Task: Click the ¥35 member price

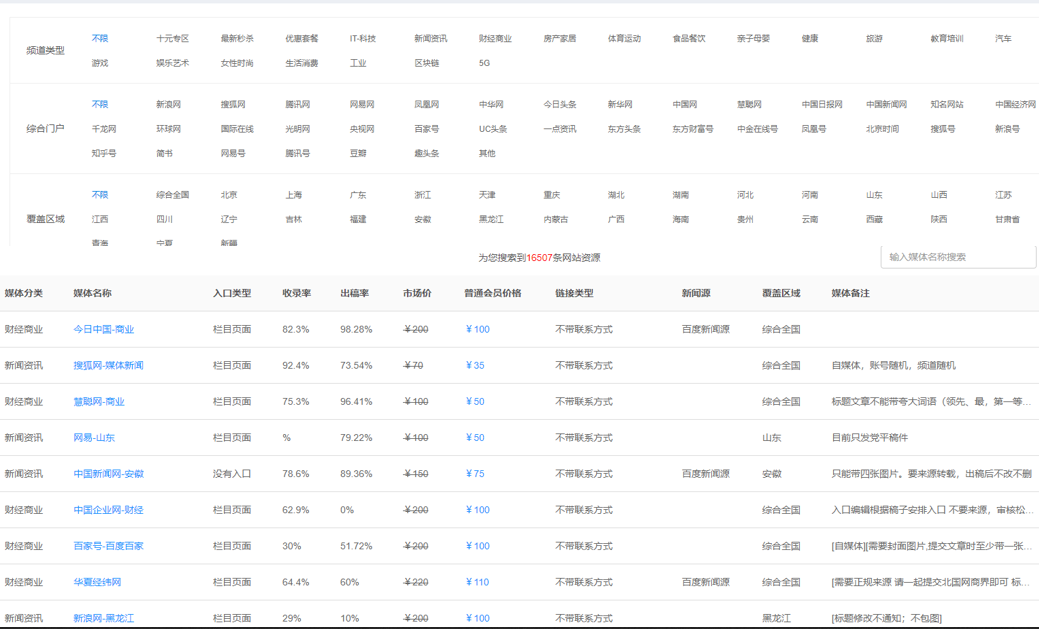Action: click(x=475, y=365)
